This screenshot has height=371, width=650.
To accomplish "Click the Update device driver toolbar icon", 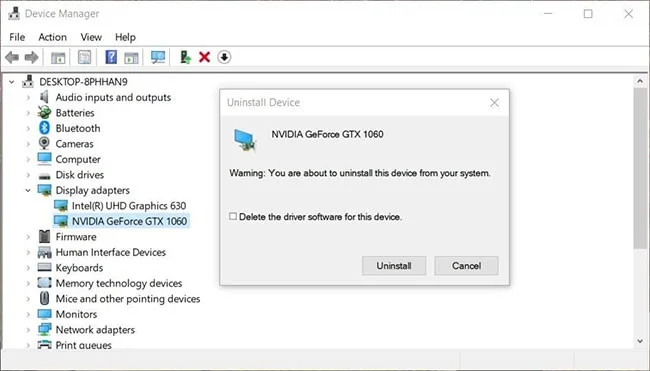I will (185, 57).
